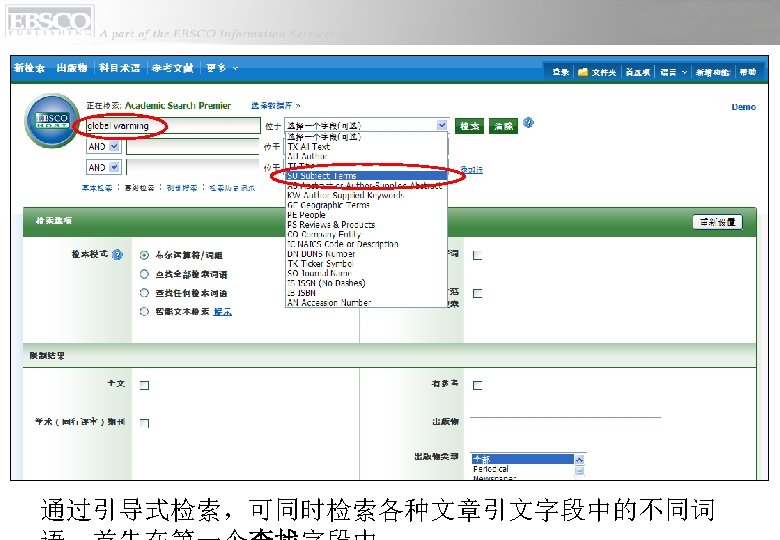Open 参考文献 in the top menu

pyautogui.click(x=172, y=68)
